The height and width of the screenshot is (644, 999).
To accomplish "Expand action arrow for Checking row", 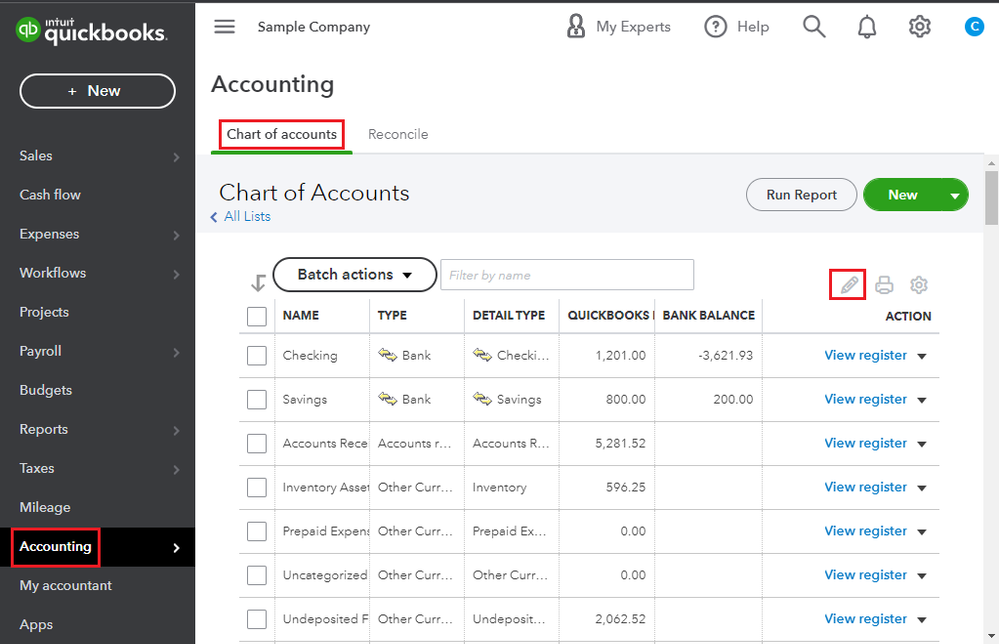I will [x=922, y=356].
